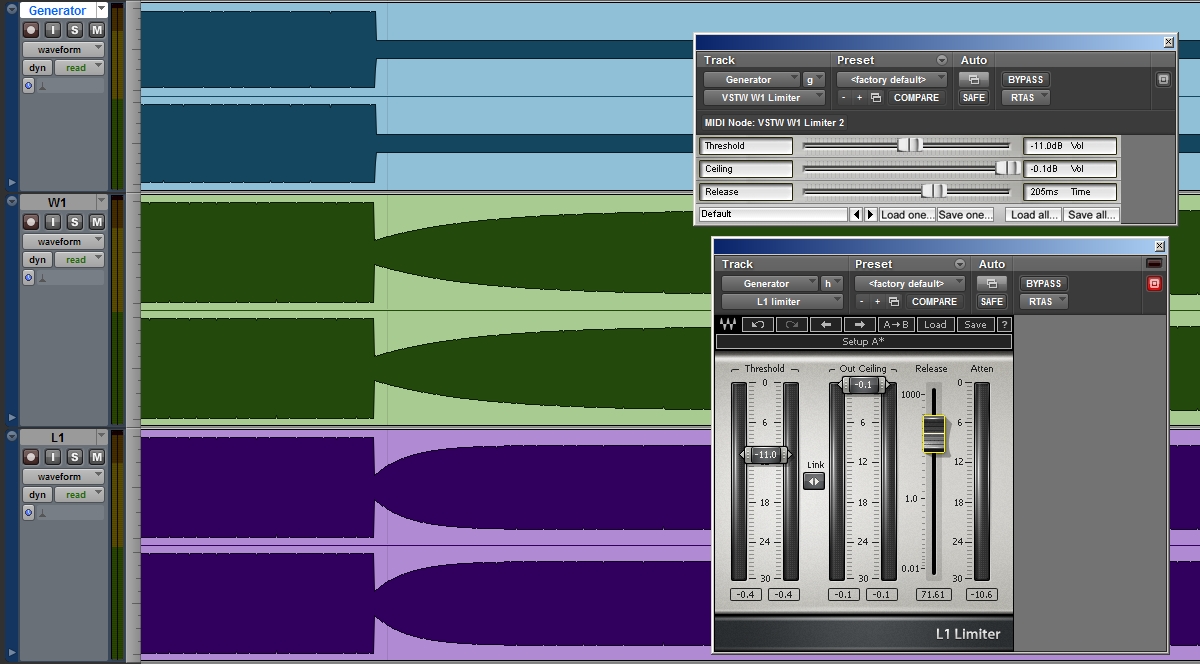Click the Load all... button in W1 Limiter
This screenshot has height=664, width=1200.
coord(1033,215)
